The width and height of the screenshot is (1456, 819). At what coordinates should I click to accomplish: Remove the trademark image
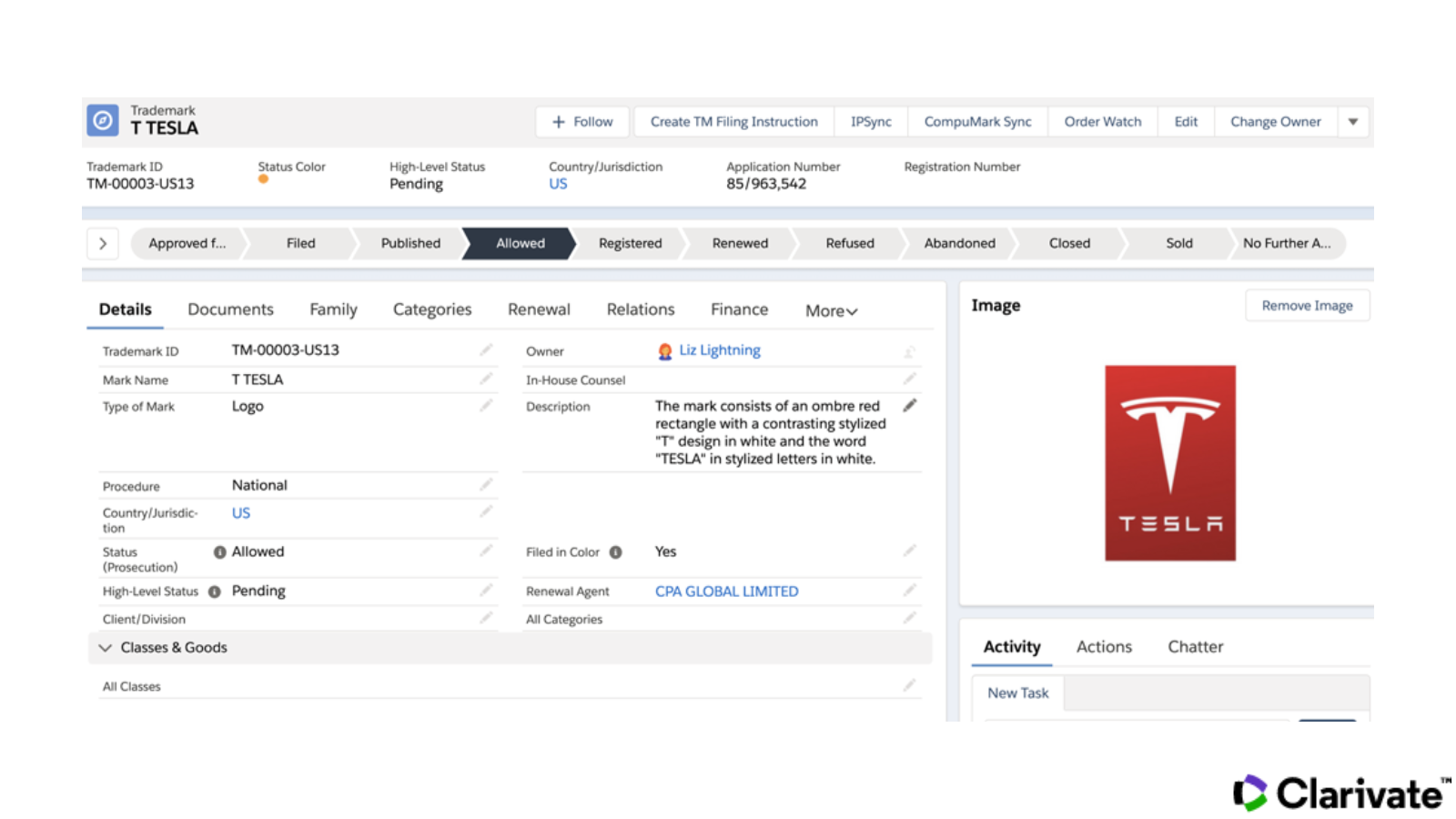click(1307, 305)
